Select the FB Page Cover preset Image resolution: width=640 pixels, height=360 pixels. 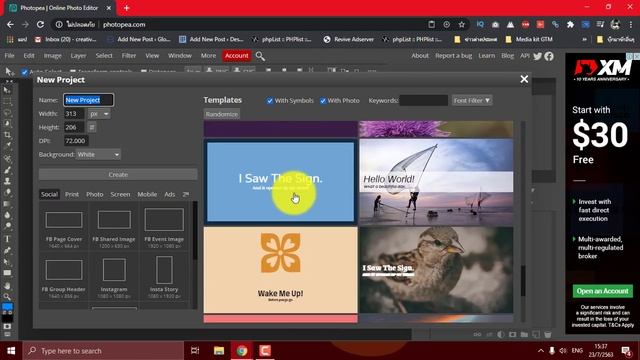coord(64,227)
